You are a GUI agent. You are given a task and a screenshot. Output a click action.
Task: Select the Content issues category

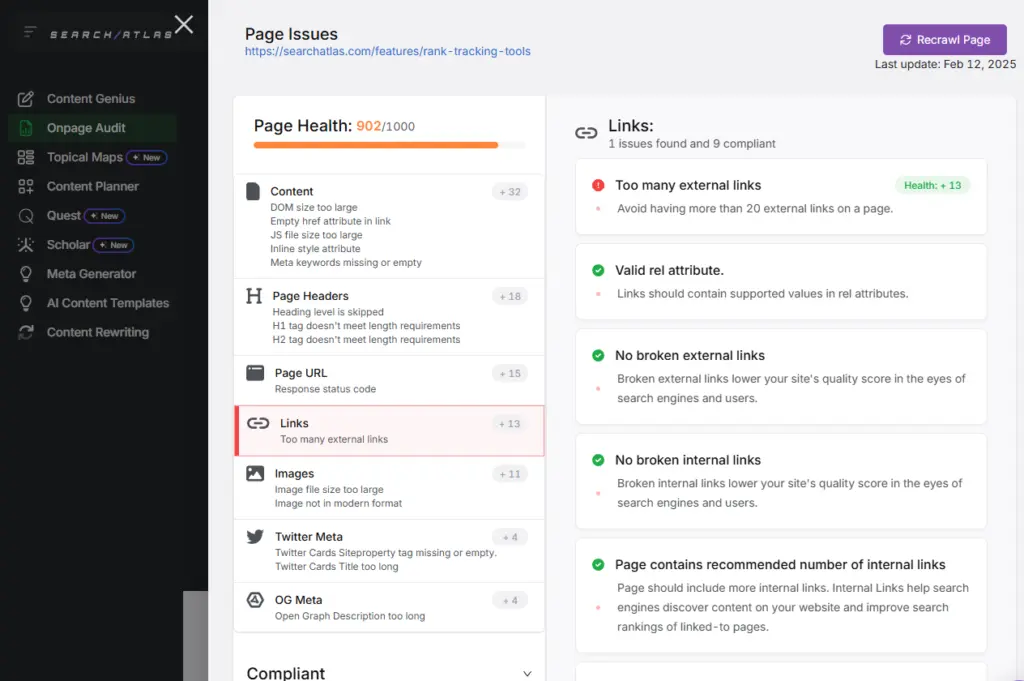click(x=389, y=226)
